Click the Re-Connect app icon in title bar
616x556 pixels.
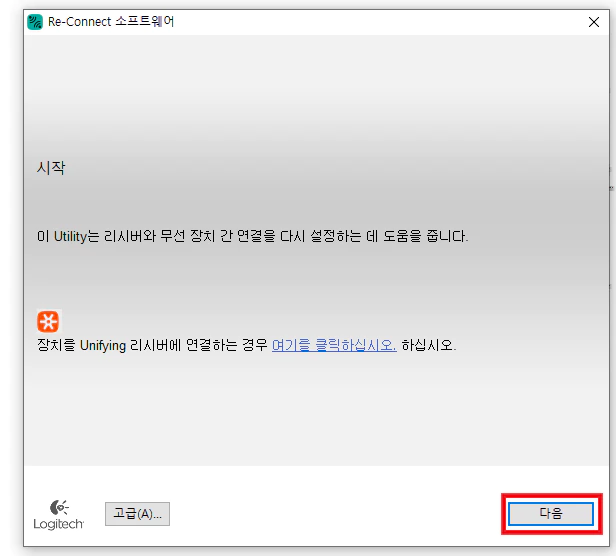pyautogui.click(x=35, y=22)
